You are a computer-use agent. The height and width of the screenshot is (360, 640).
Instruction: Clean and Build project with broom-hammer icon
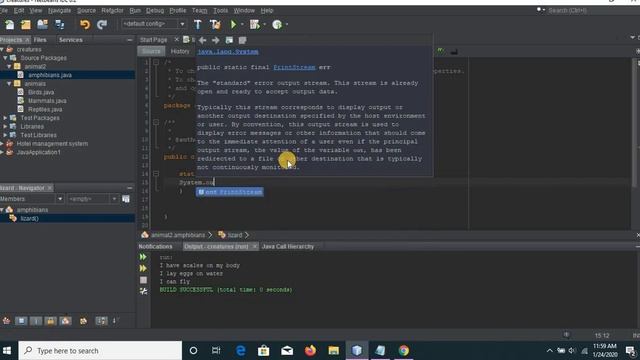coord(215,24)
